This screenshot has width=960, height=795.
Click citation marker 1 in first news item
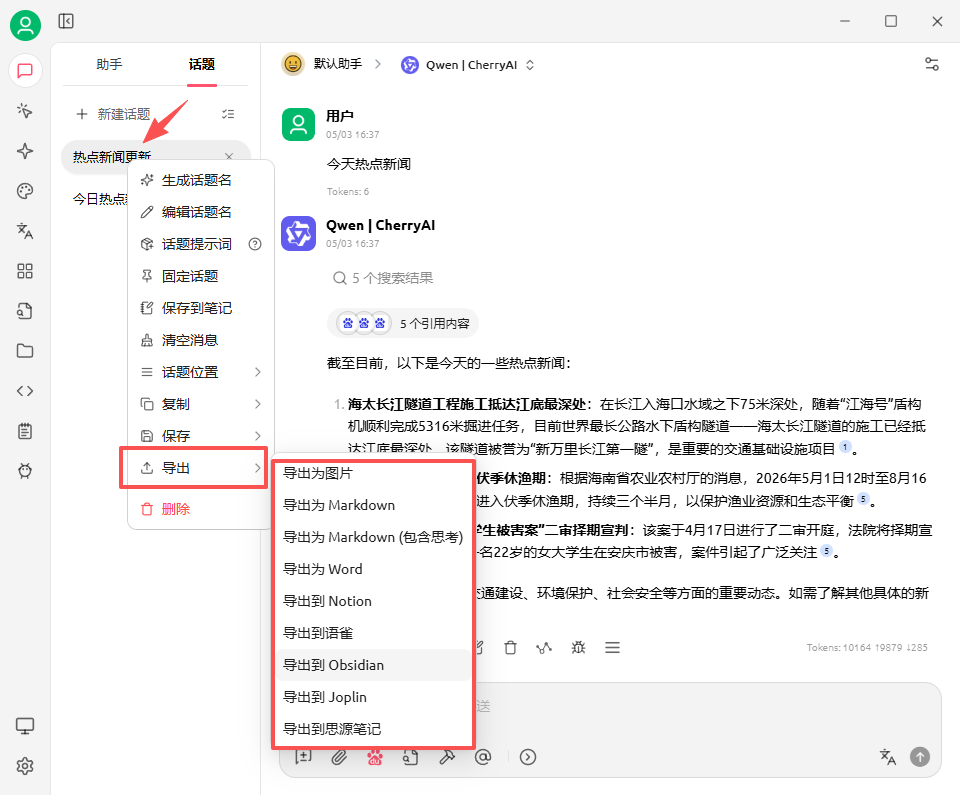845,447
